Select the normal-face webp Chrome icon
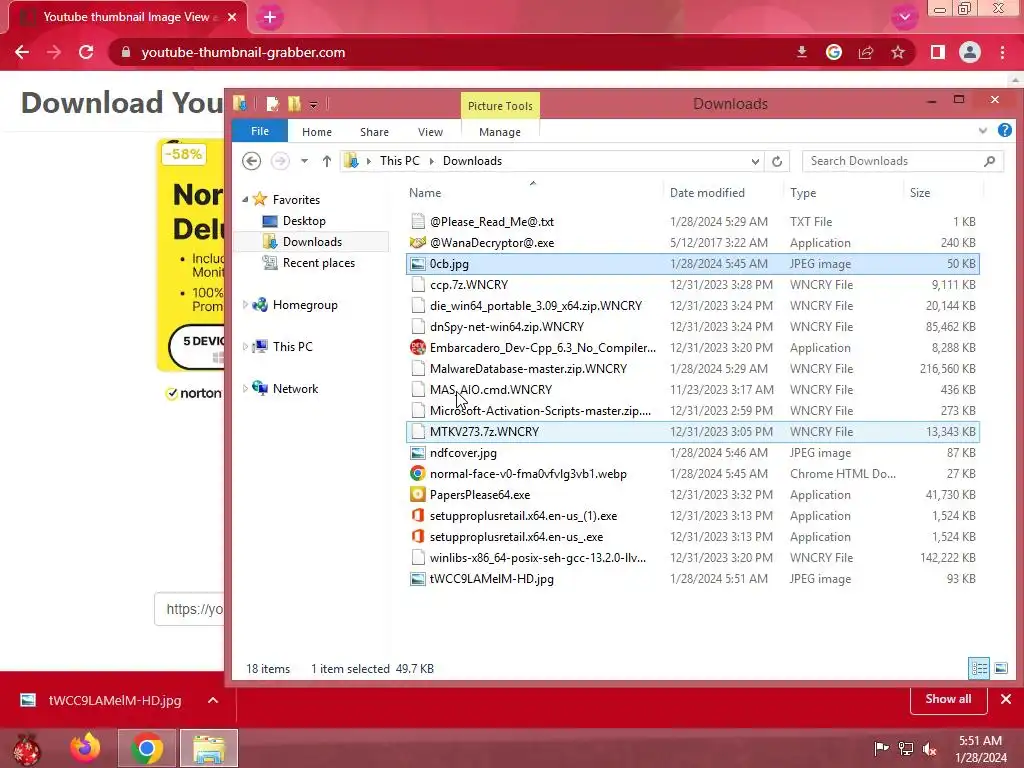Viewport: 1024px width, 768px height. click(418, 473)
